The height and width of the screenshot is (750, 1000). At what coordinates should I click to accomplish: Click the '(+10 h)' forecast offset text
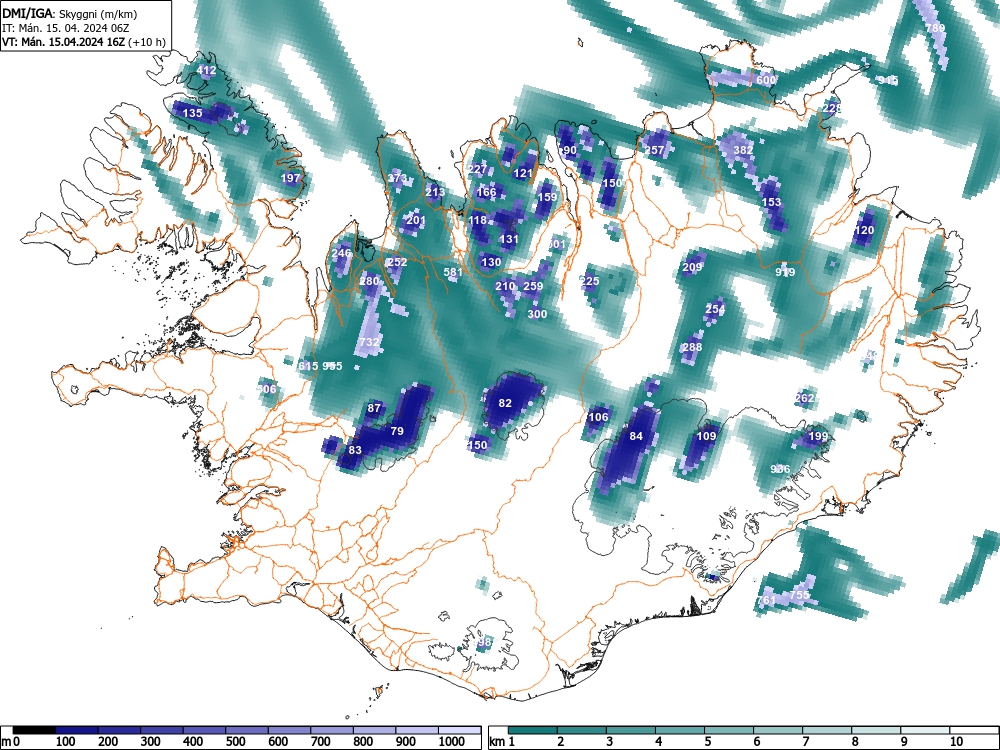[x=147, y=42]
